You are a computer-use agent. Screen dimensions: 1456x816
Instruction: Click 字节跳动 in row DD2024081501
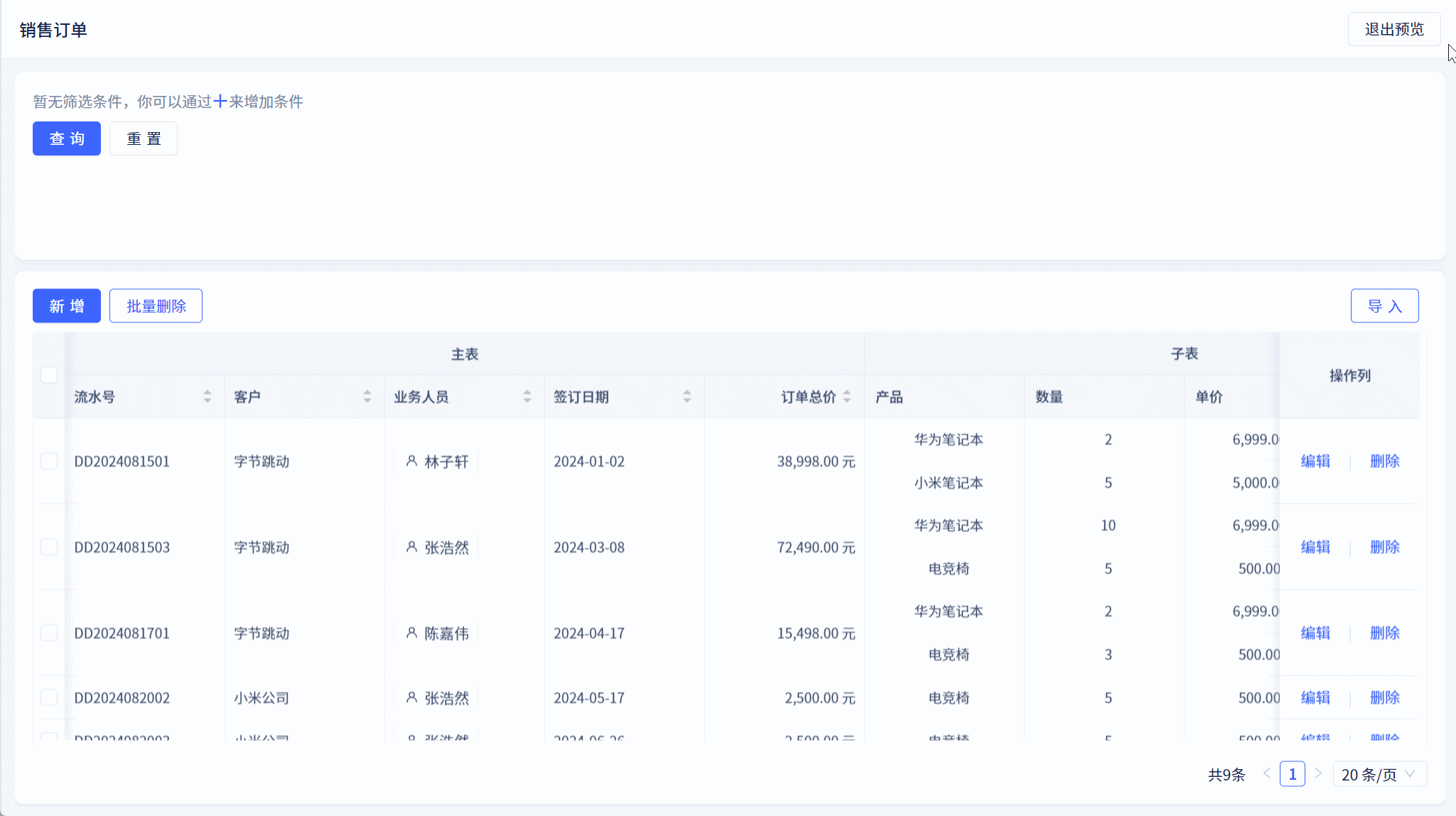pyautogui.click(x=261, y=462)
